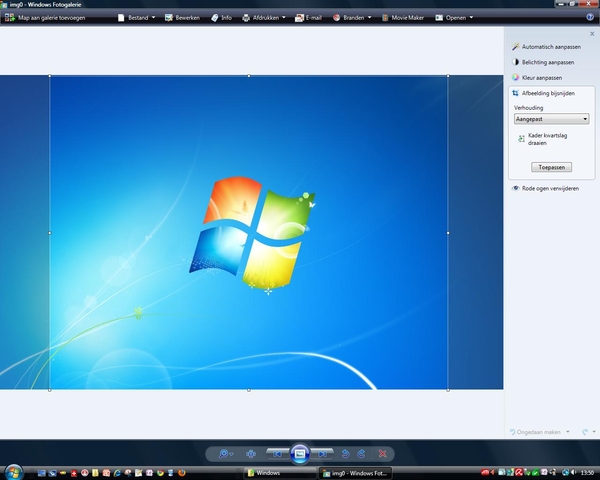Open the Openen menu
This screenshot has width=600, height=480.
click(454, 18)
